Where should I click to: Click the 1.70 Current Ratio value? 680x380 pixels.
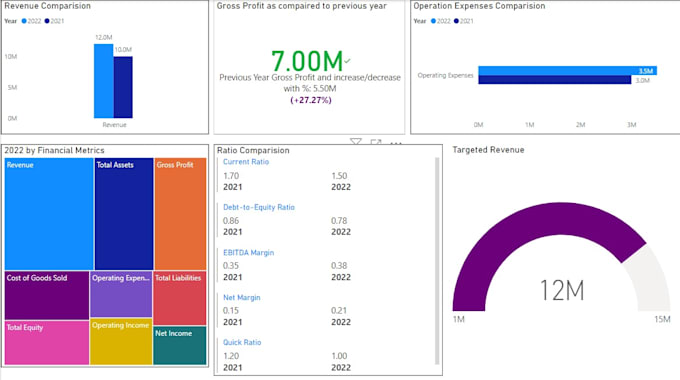231,176
